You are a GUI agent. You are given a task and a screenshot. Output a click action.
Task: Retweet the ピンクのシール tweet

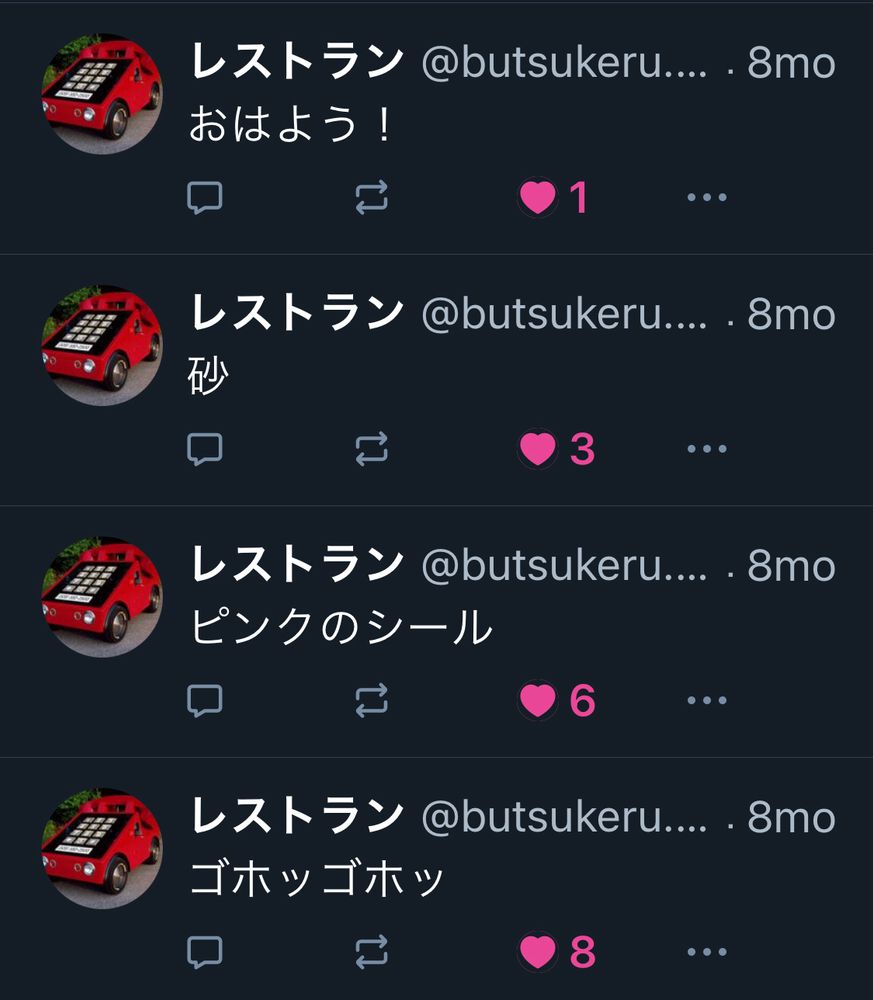click(372, 700)
